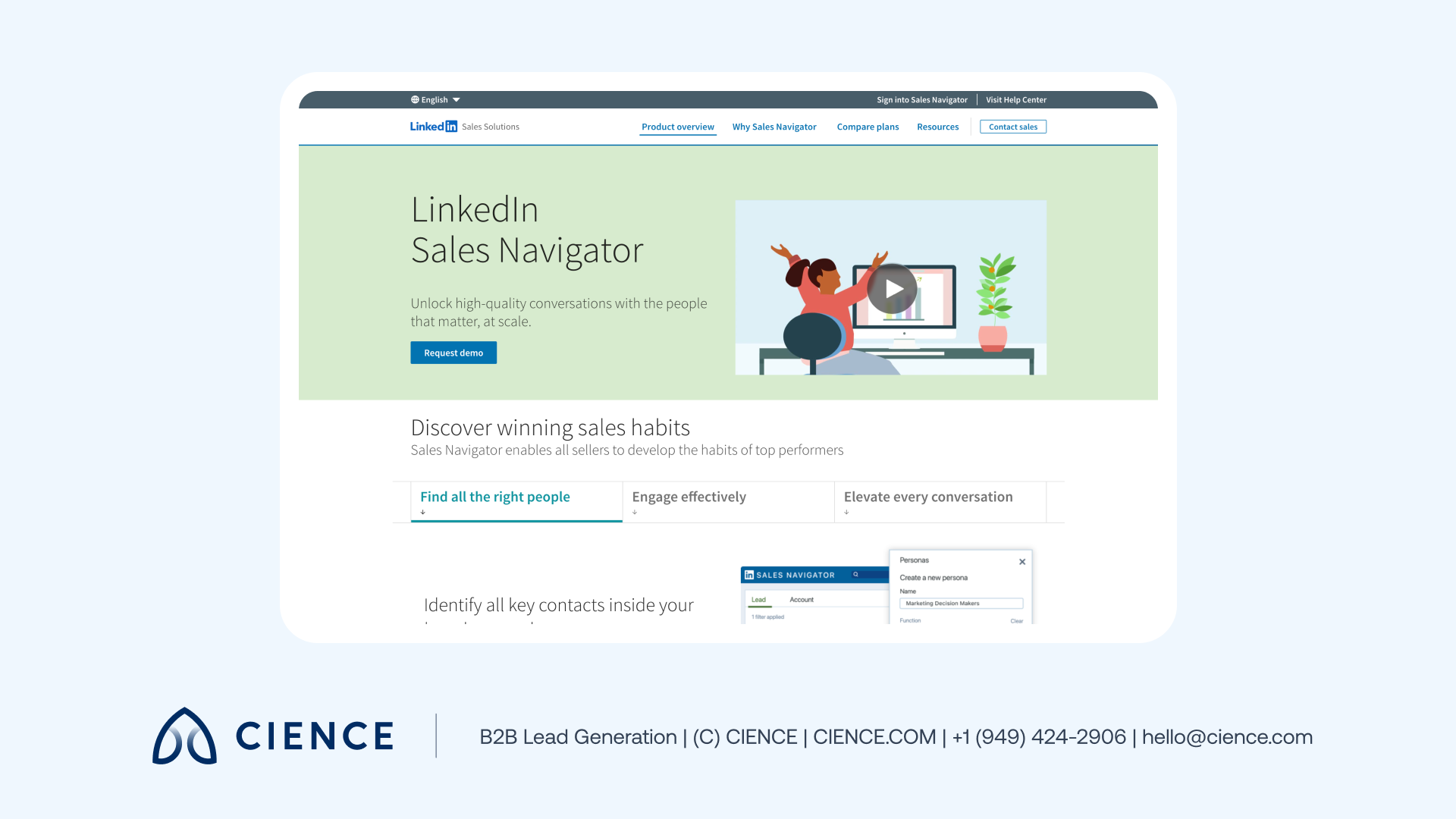The image size is (1456, 819).
Task: Click the Resources navigation tab
Action: coord(938,126)
